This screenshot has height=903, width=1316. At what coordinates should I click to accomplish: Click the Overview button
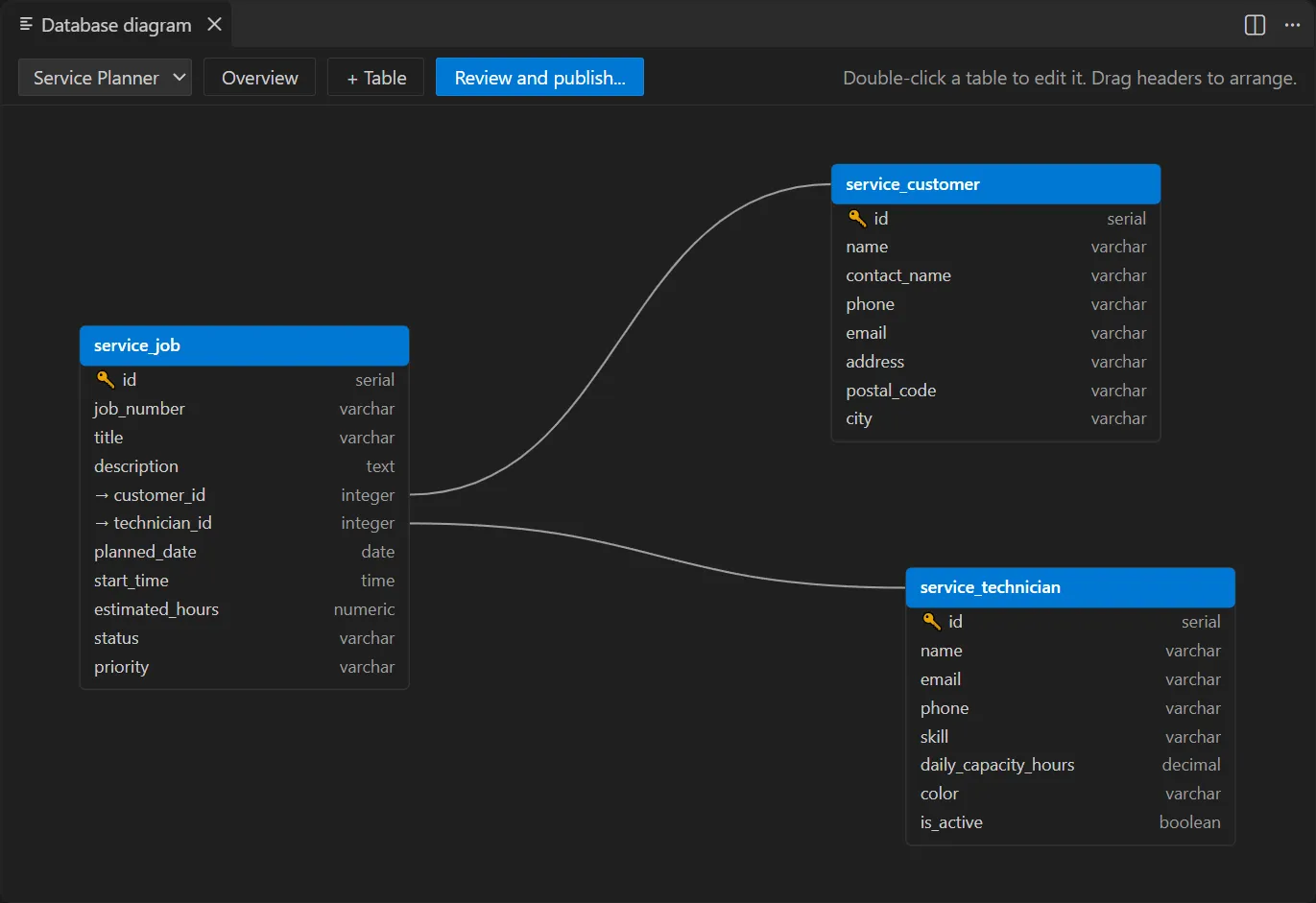pyautogui.click(x=259, y=78)
